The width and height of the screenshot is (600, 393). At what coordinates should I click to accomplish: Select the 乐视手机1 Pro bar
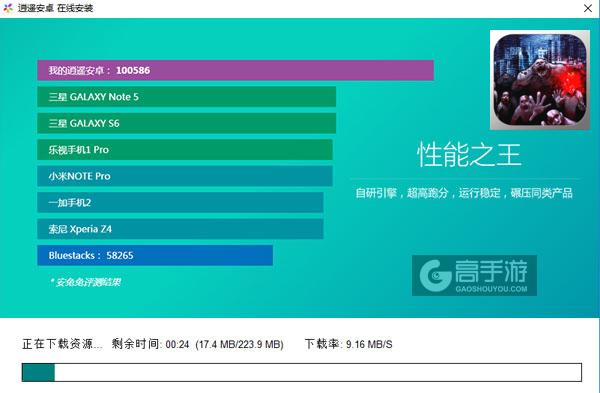click(185, 150)
